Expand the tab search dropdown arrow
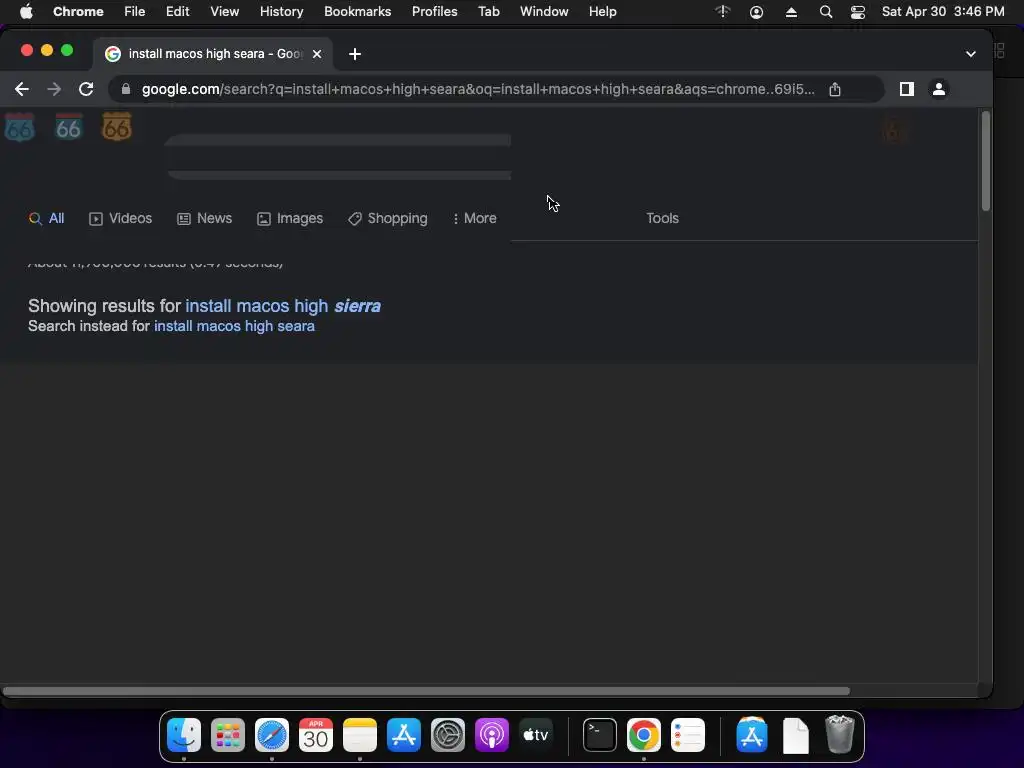The image size is (1024, 768). tap(970, 54)
